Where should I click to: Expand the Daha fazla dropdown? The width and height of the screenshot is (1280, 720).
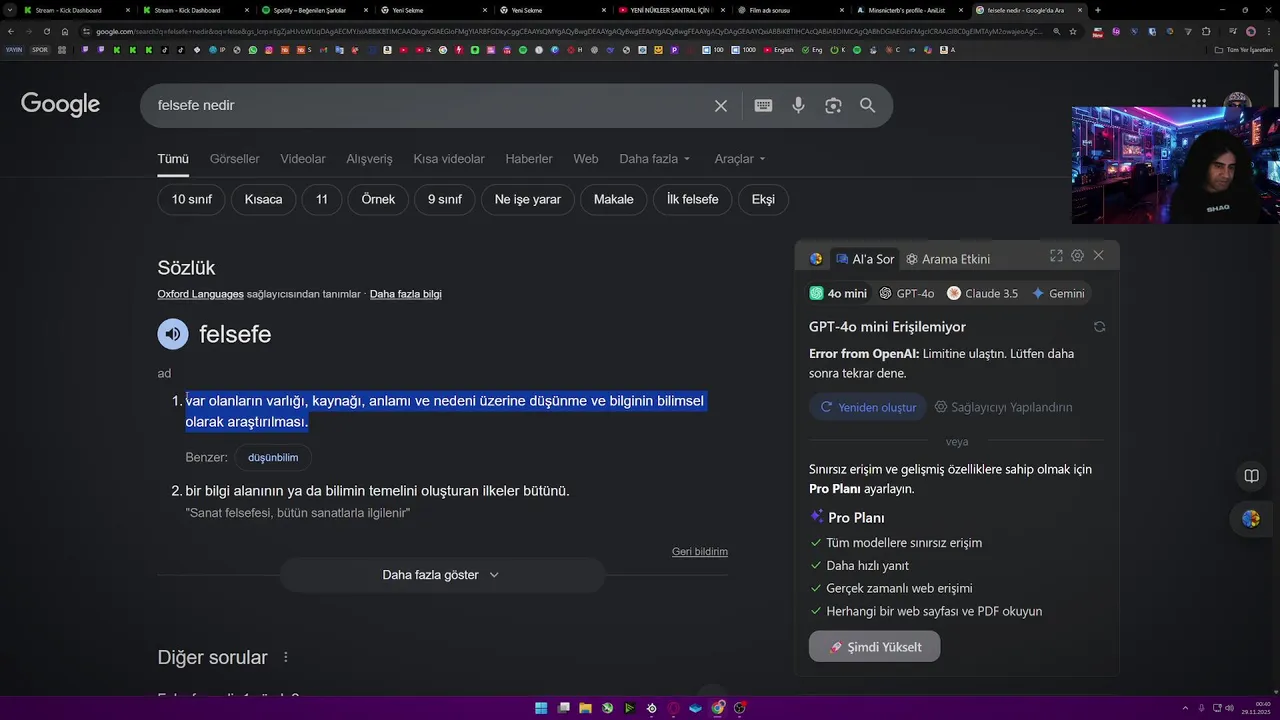point(654,159)
